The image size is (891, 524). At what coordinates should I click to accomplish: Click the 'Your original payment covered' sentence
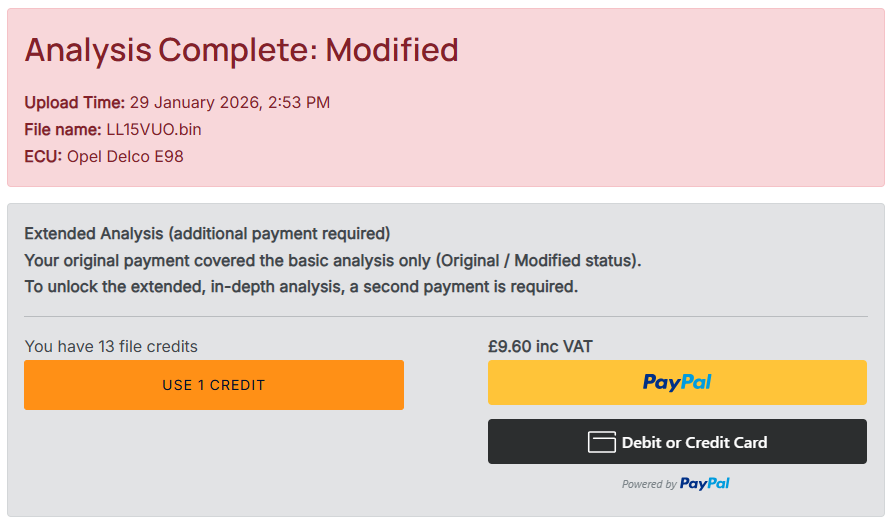332,260
